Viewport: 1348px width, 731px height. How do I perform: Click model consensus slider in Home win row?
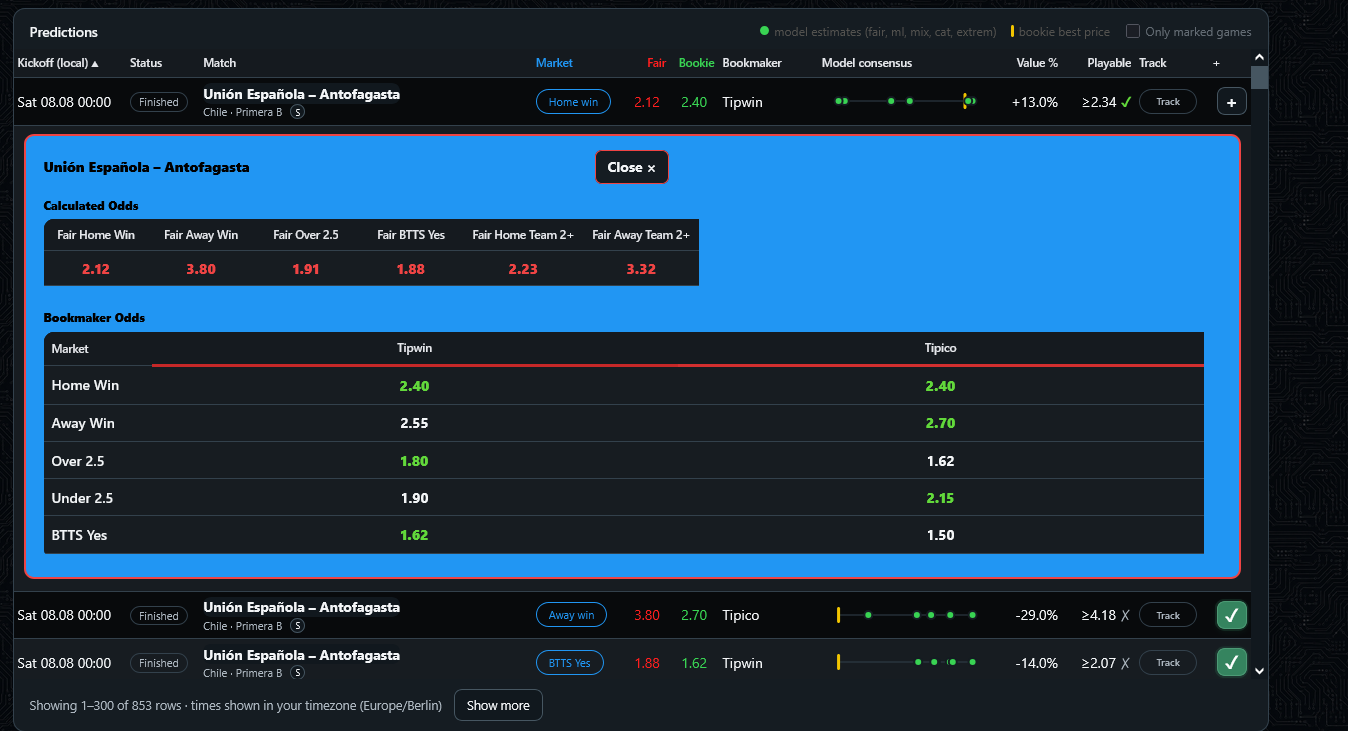[x=905, y=101]
